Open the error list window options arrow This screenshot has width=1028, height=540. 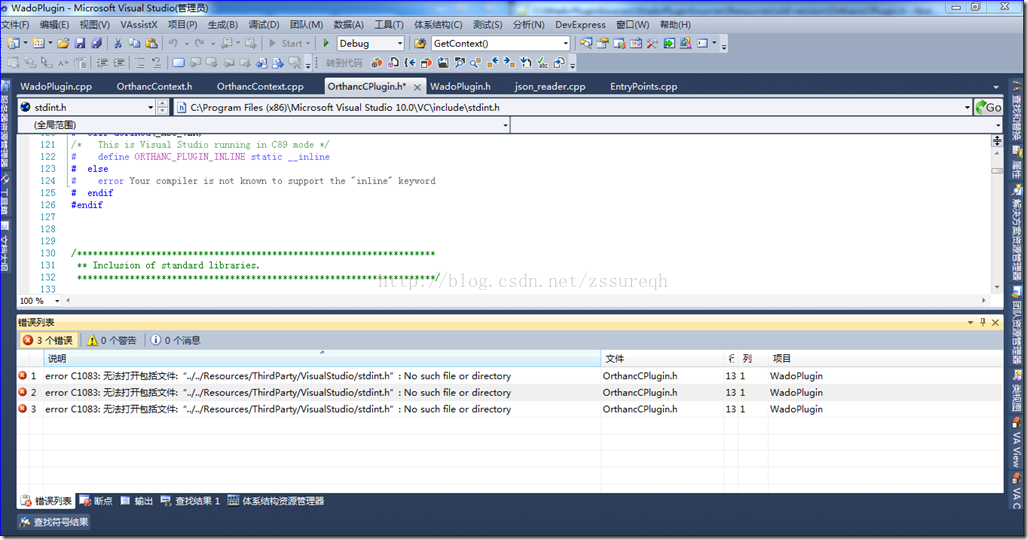click(x=970, y=322)
